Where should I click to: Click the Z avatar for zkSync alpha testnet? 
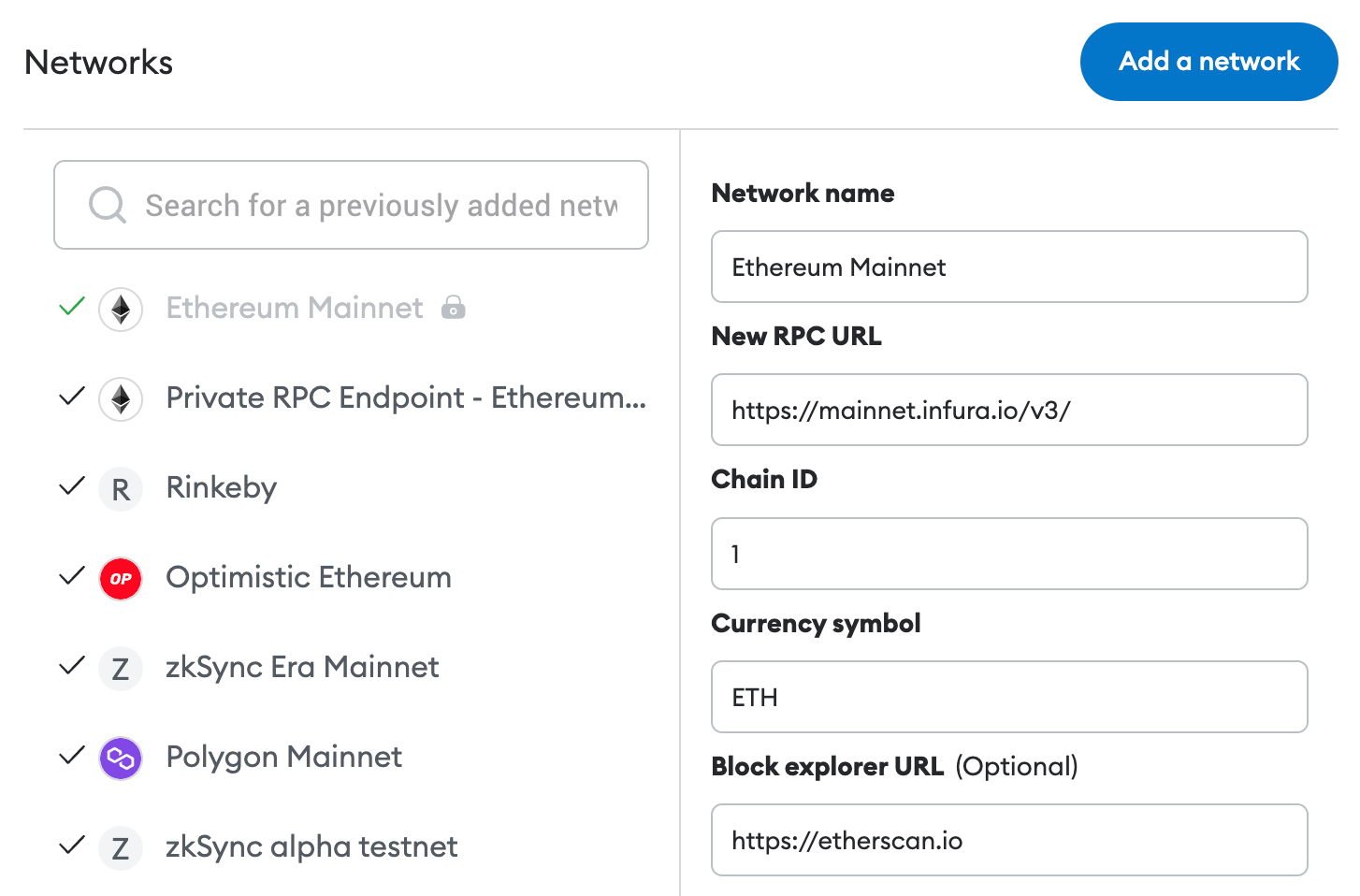121,847
